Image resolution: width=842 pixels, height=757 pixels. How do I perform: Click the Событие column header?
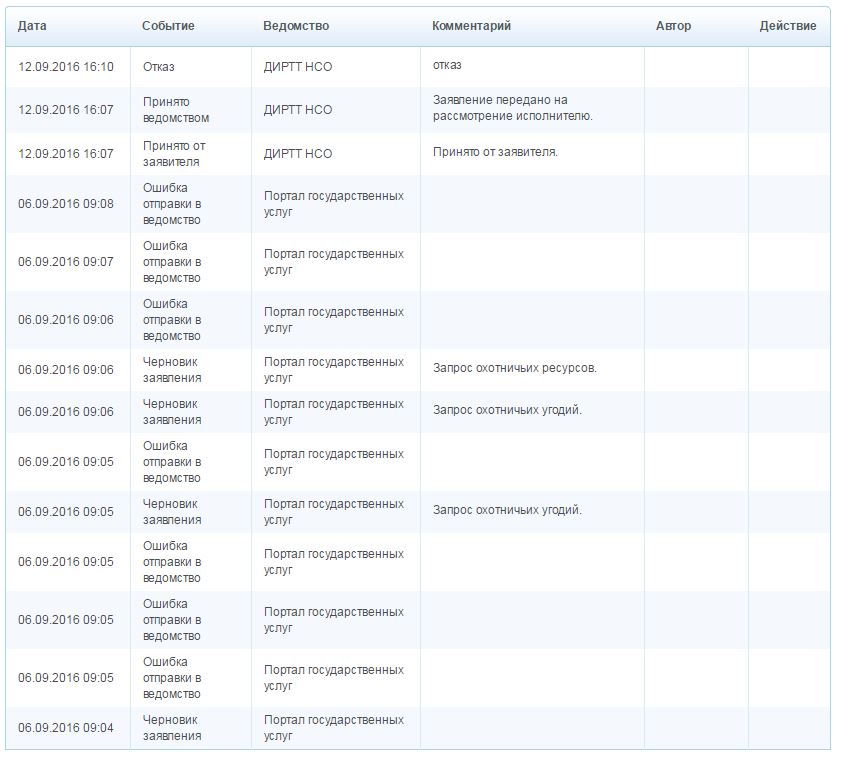point(168,26)
